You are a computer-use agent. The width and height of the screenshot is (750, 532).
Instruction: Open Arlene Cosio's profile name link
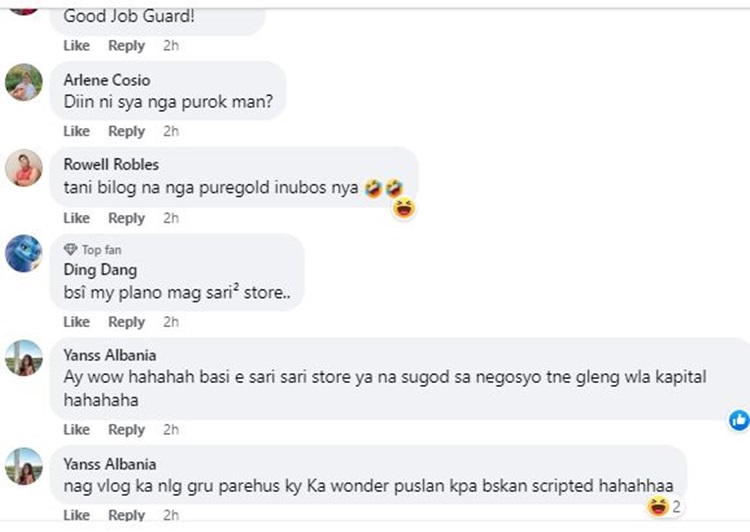(107, 80)
